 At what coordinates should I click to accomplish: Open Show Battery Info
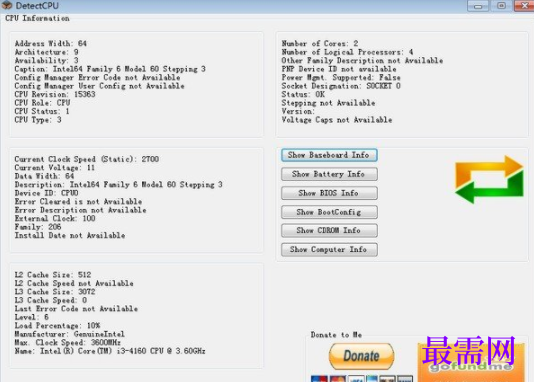point(329,174)
